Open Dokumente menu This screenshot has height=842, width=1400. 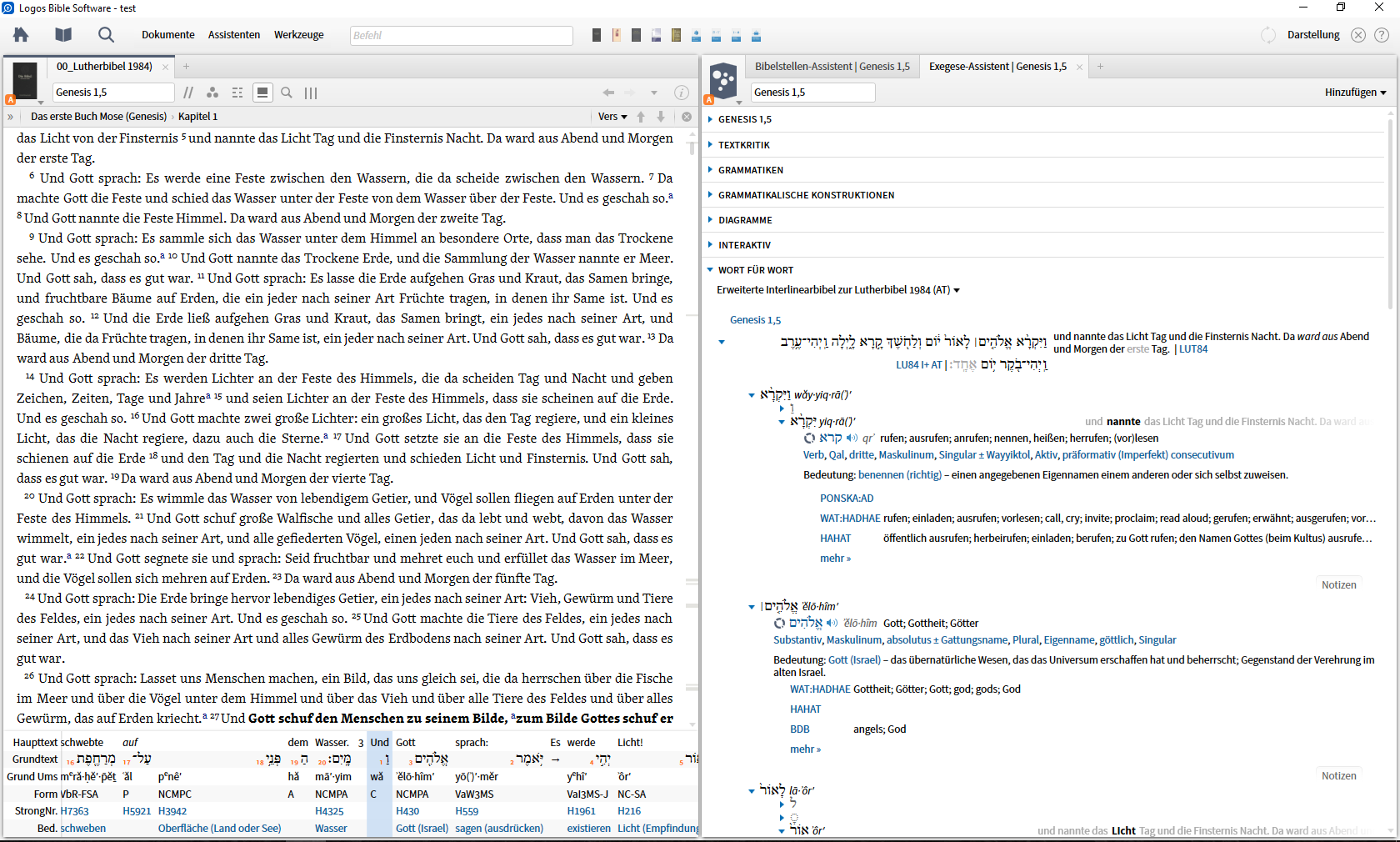pyautogui.click(x=168, y=35)
